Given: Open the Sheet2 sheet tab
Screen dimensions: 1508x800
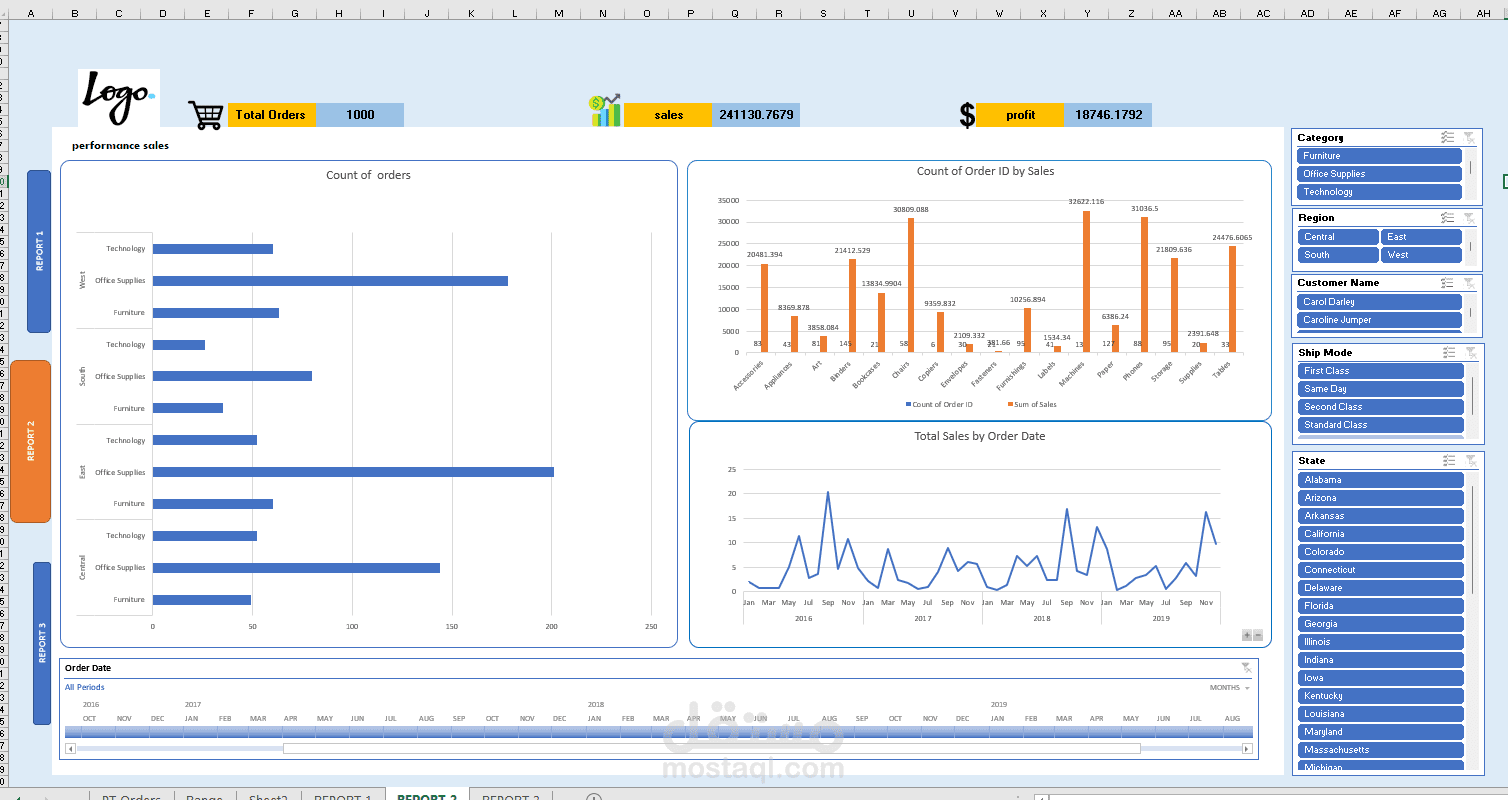Looking at the screenshot, I should [267, 797].
